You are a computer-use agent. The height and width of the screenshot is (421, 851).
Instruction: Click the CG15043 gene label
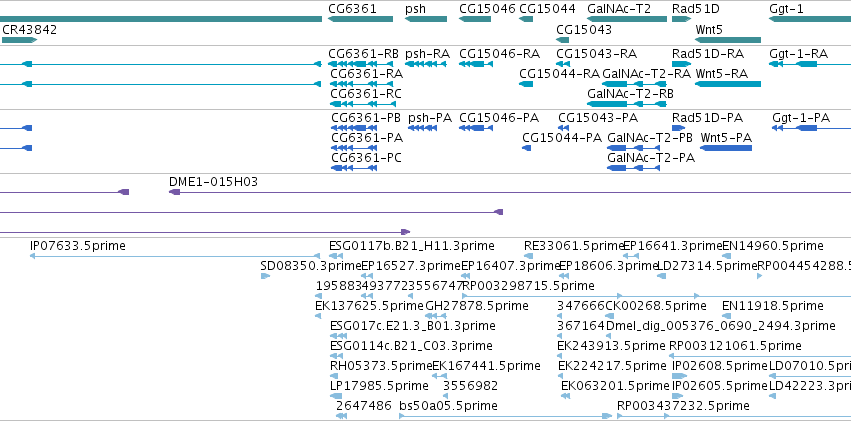point(584,30)
